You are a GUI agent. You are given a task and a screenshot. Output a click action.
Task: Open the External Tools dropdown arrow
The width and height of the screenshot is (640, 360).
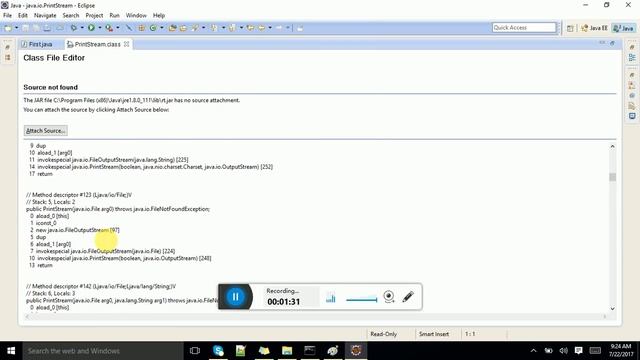pyautogui.click(x=118, y=28)
